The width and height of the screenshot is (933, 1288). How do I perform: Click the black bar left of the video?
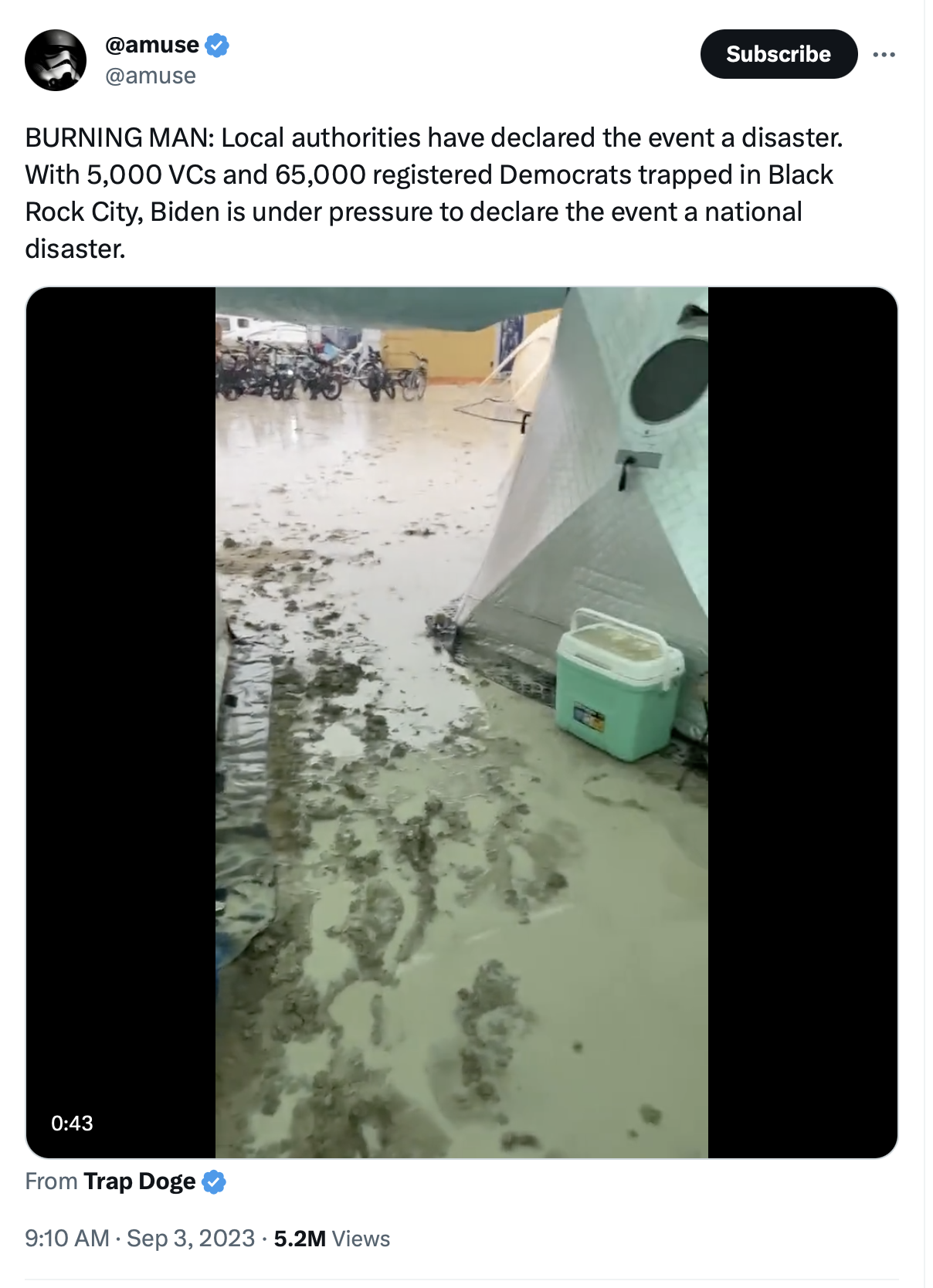coord(120,722)
